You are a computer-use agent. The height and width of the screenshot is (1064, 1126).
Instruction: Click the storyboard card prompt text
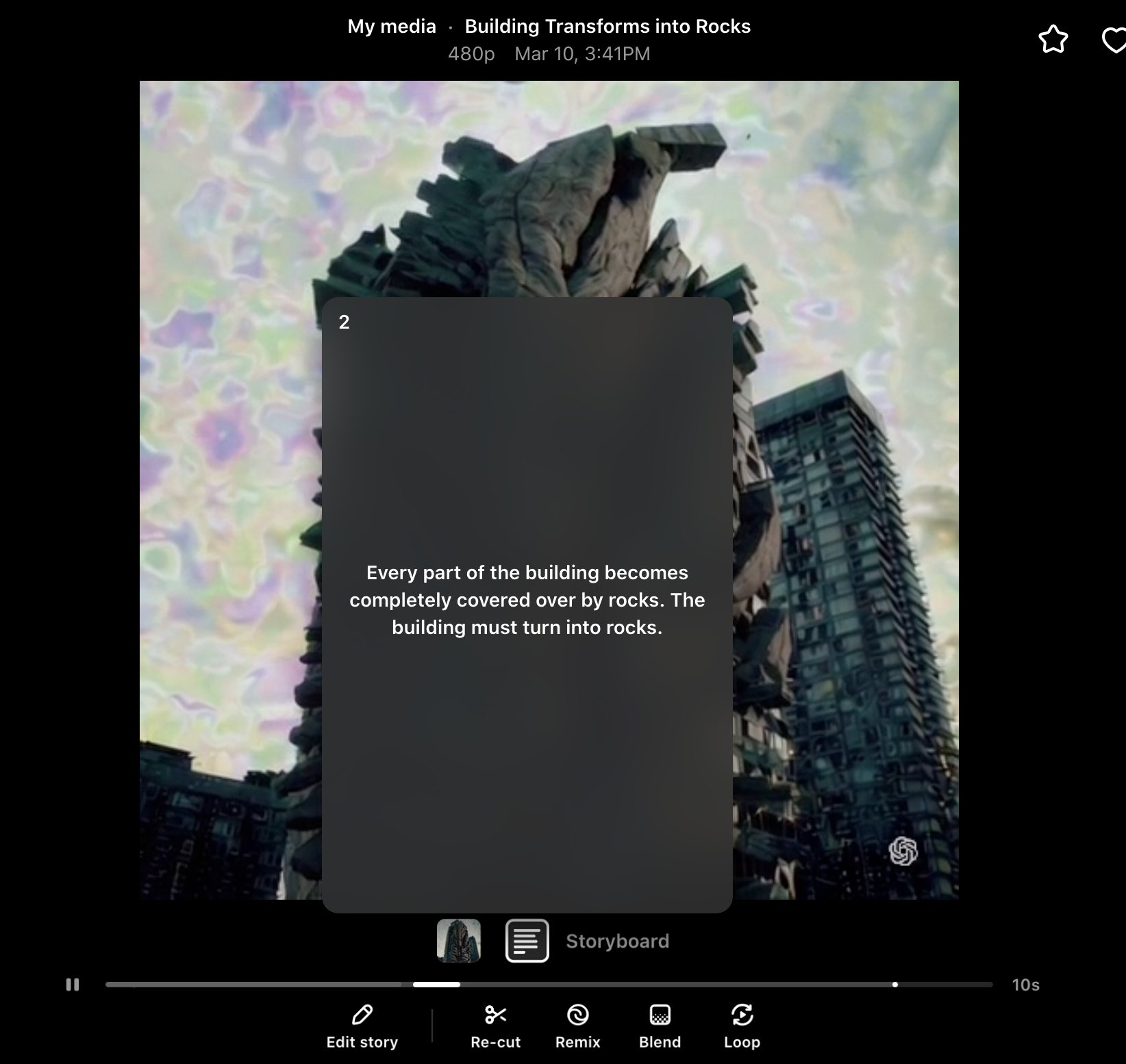[527, 600]
